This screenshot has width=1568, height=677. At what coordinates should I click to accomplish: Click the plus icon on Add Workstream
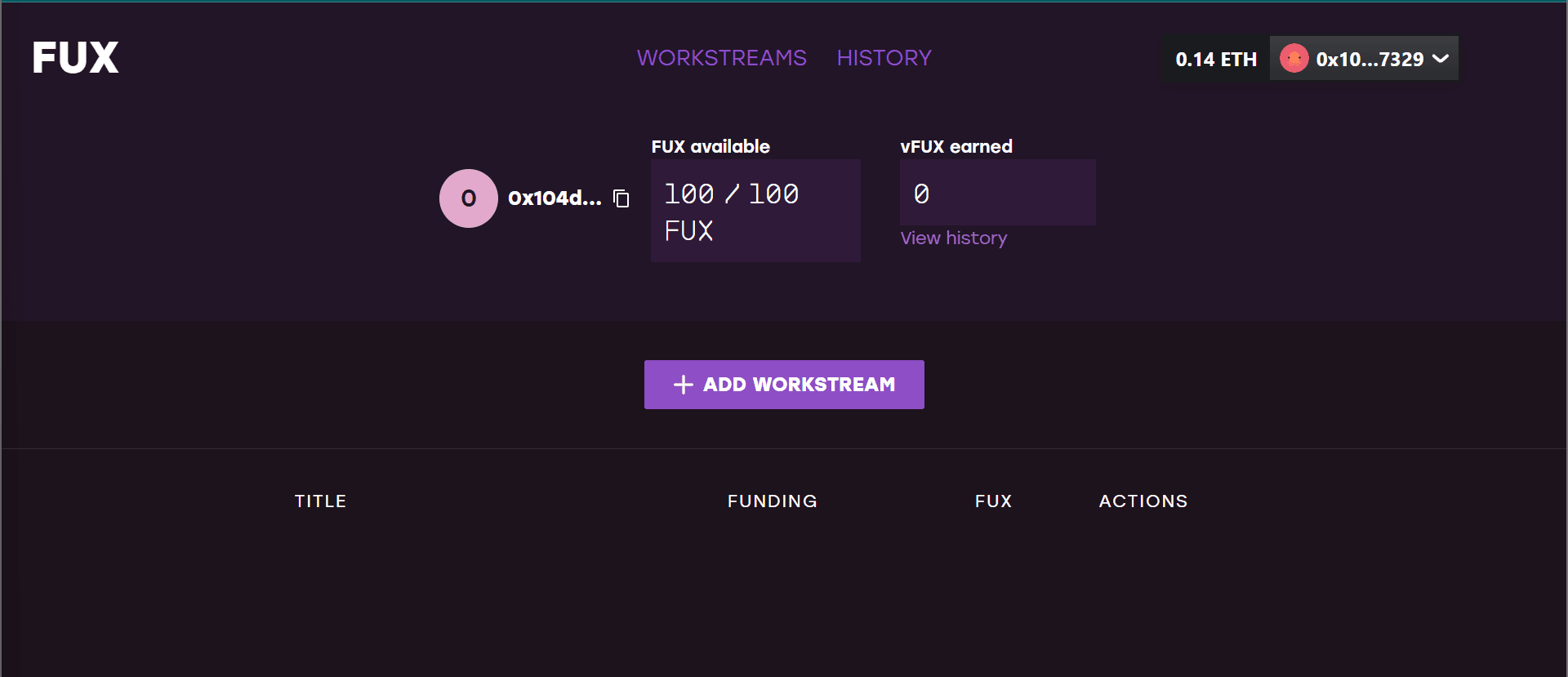pos(684,385)
